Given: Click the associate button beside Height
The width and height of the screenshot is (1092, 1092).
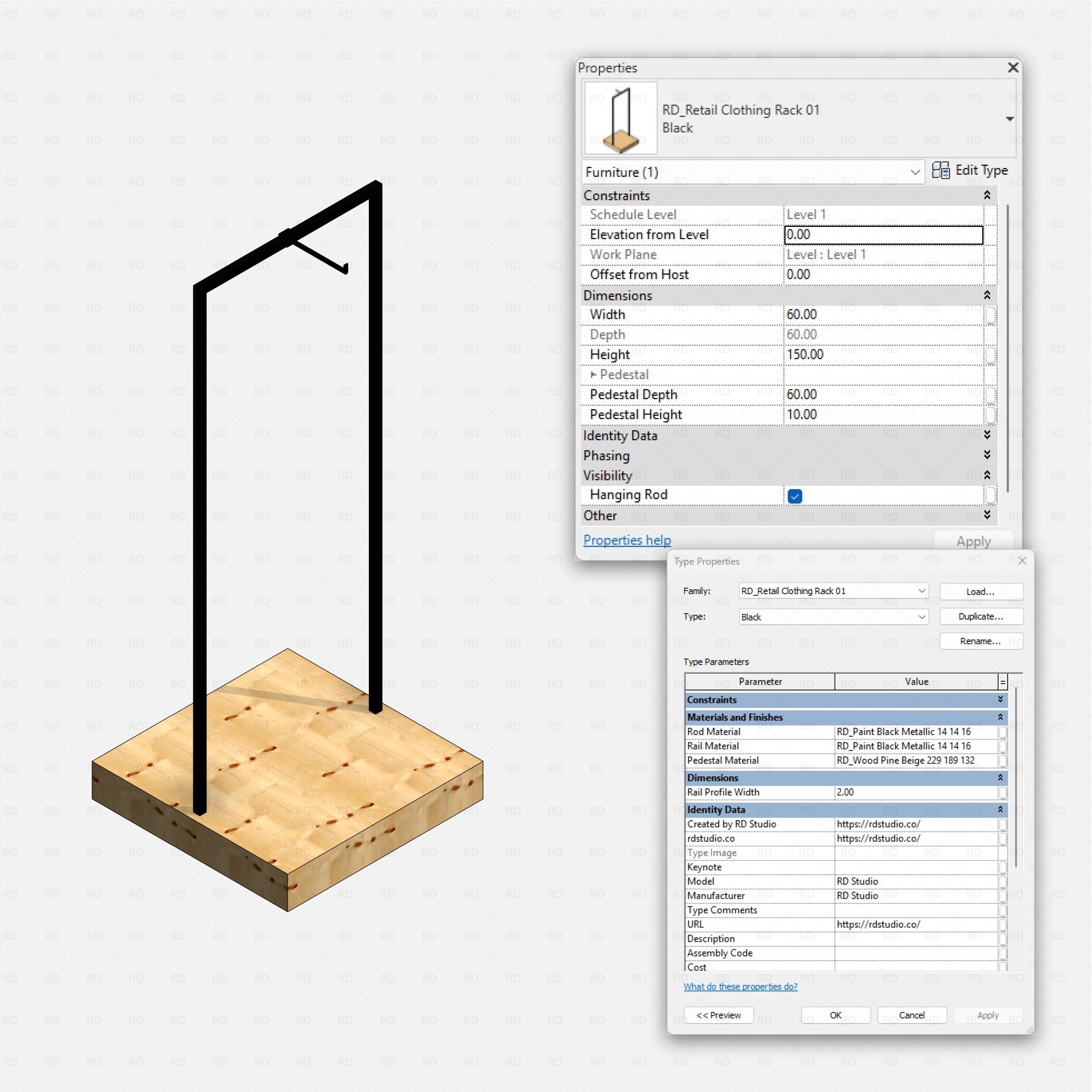Looking at the screenshot, I should (990, 356).
